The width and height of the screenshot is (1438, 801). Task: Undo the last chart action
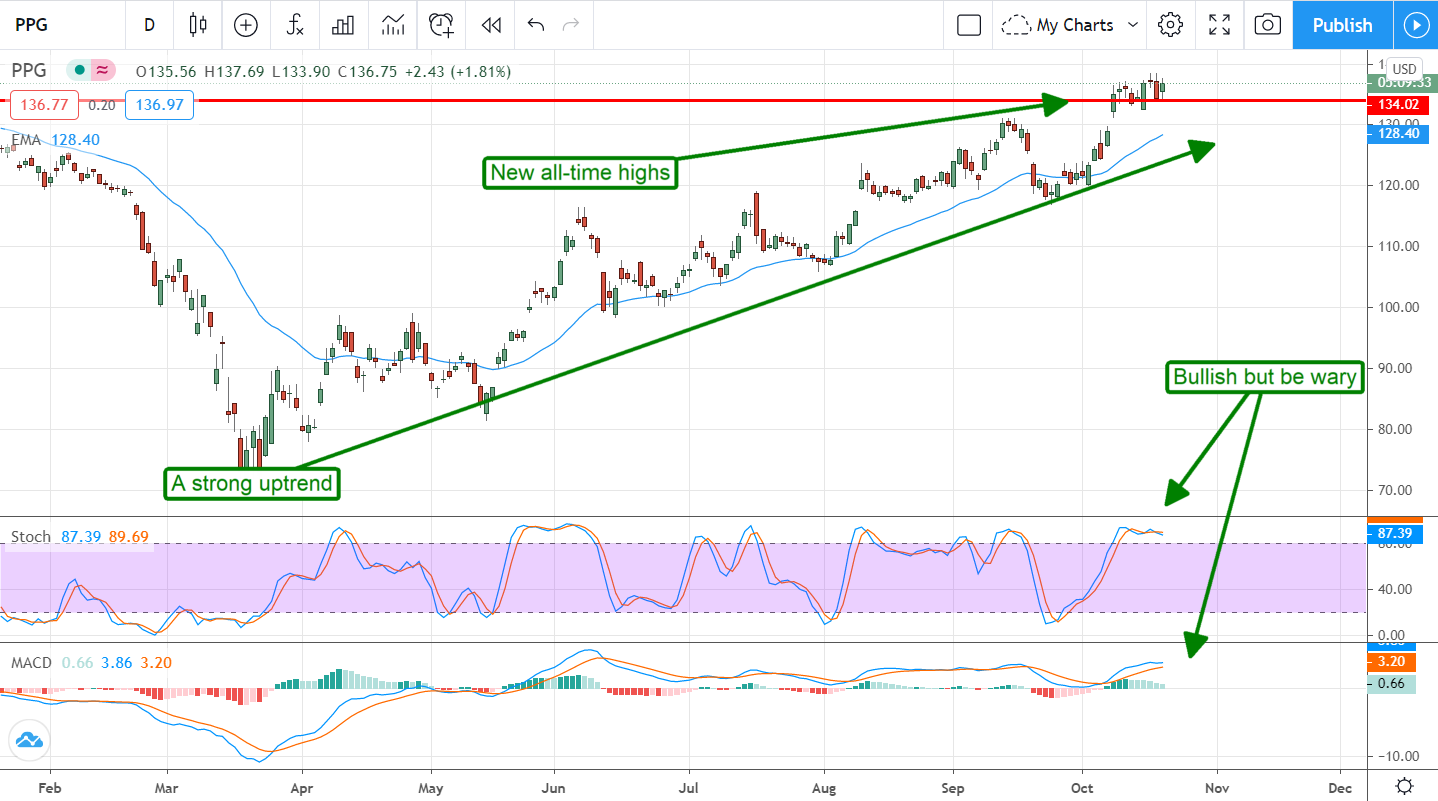[536, 25]
